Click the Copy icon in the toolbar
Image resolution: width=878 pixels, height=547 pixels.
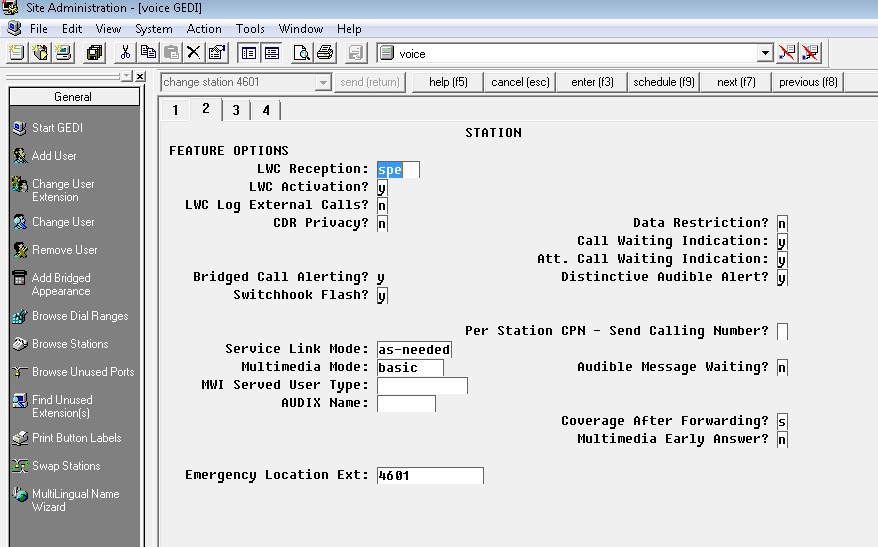coord(148,53)
